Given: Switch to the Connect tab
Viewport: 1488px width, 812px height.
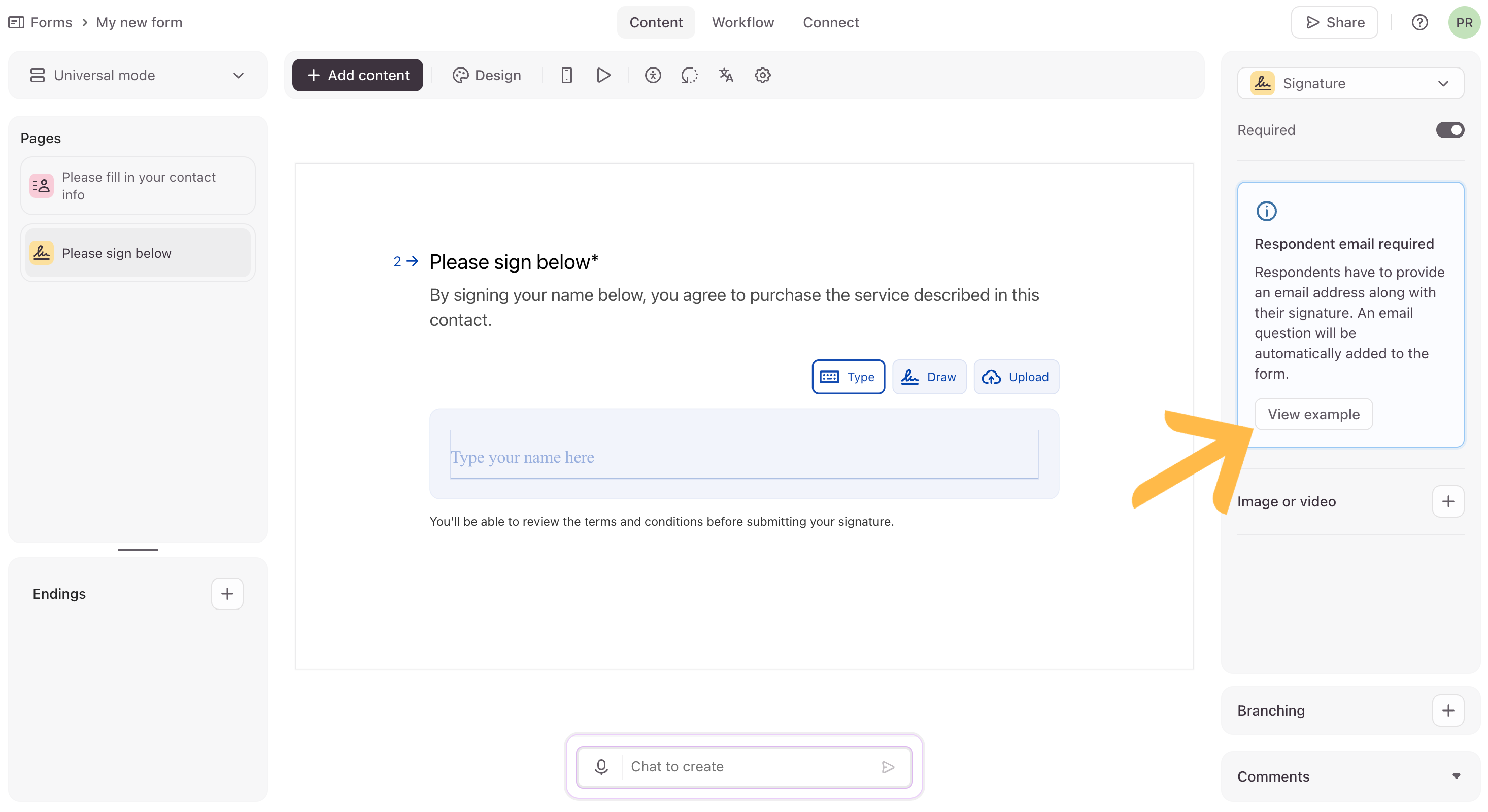Looking at the screenshot, I should click(x=830, y=22).
